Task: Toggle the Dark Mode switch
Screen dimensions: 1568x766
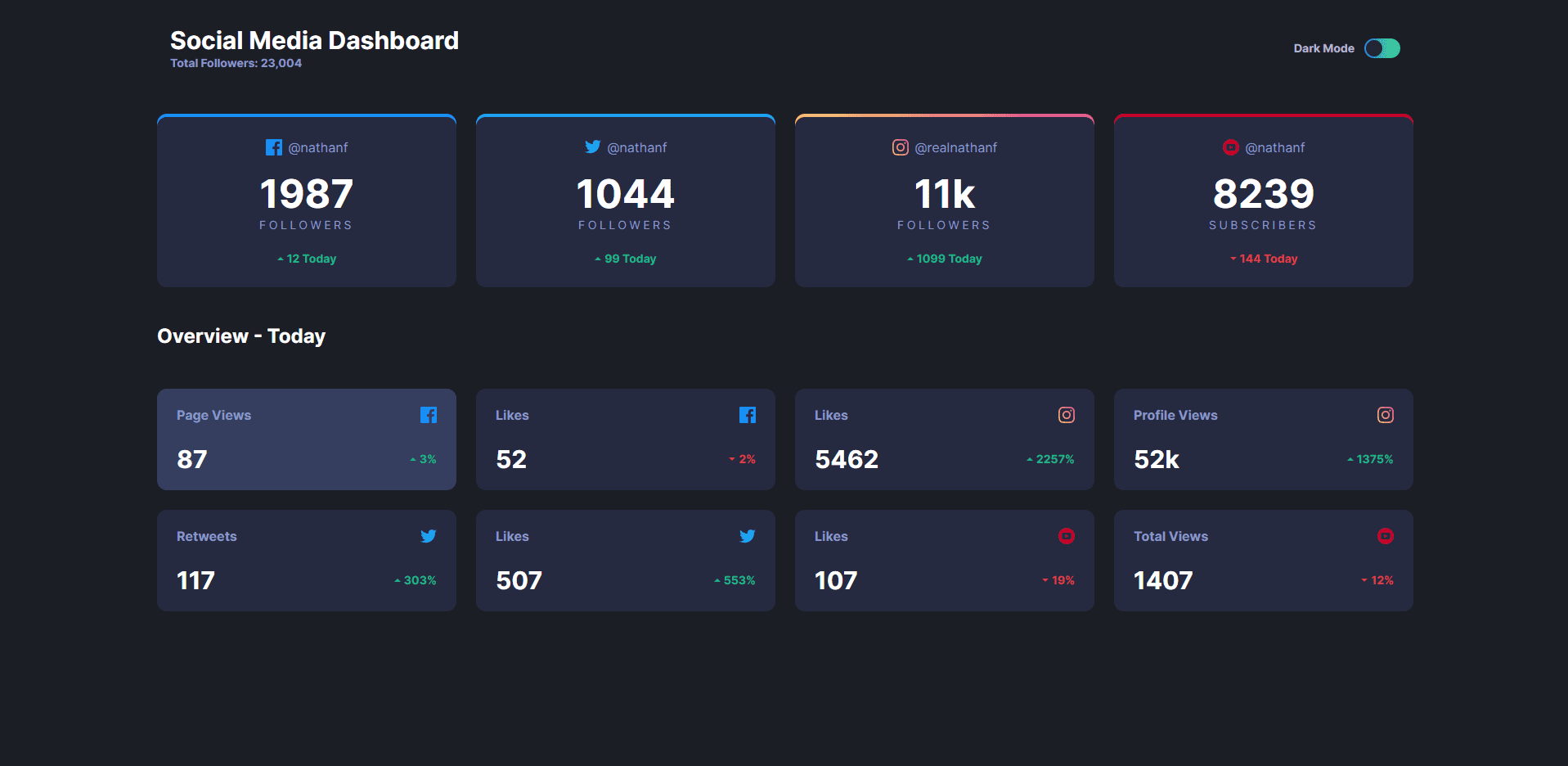Action: click(x=1382, y=48)
